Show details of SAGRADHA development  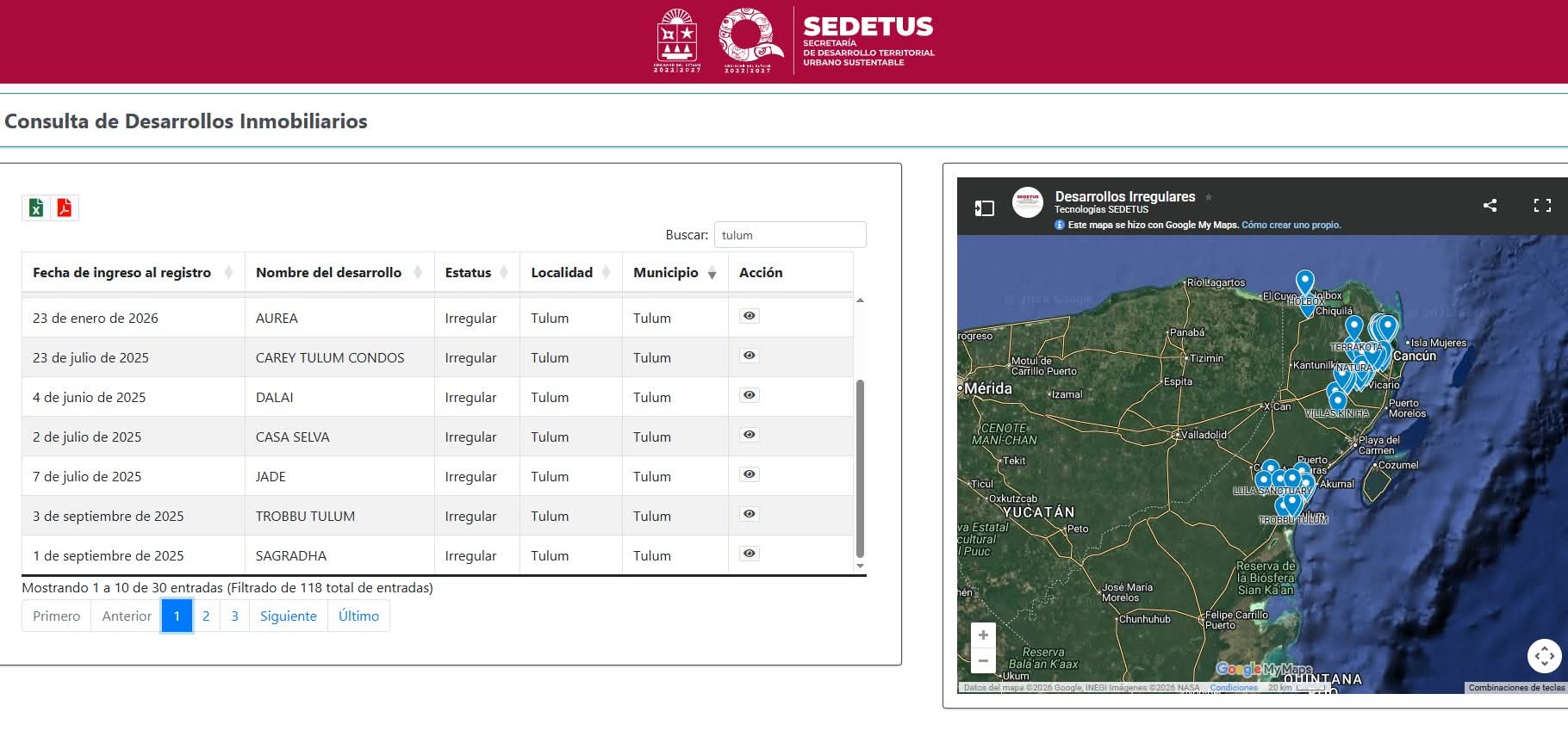point(749,554)
